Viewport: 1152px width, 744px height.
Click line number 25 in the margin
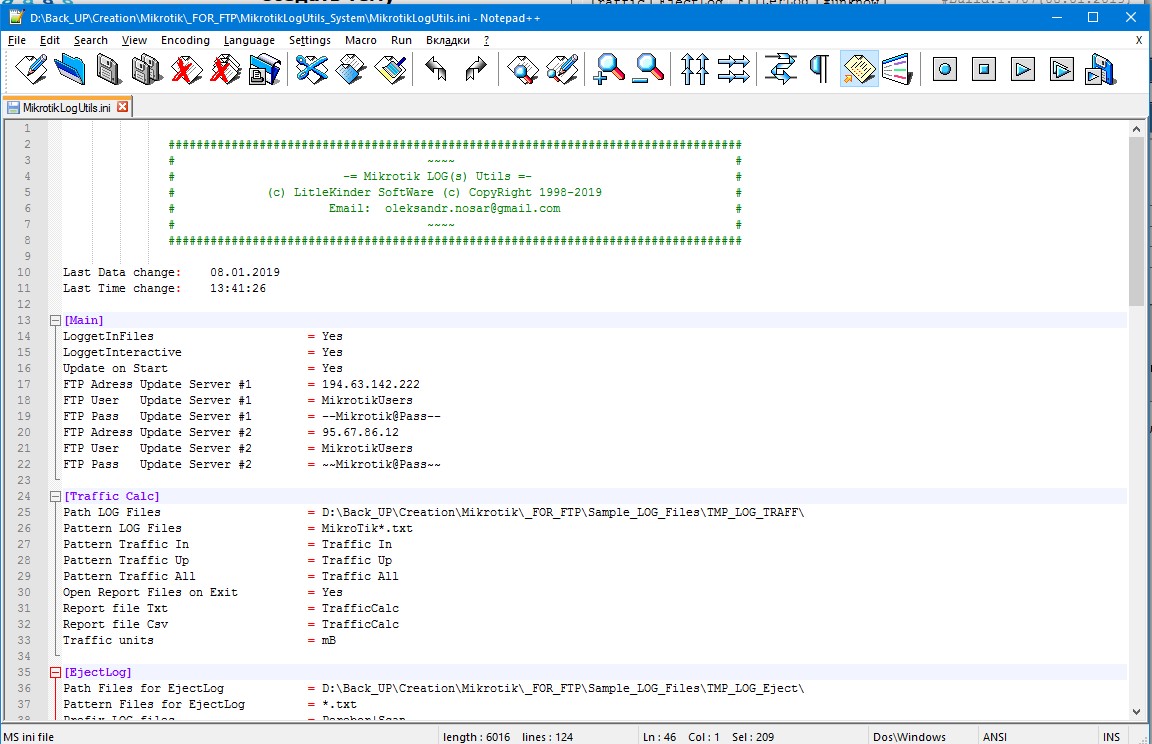24,513
